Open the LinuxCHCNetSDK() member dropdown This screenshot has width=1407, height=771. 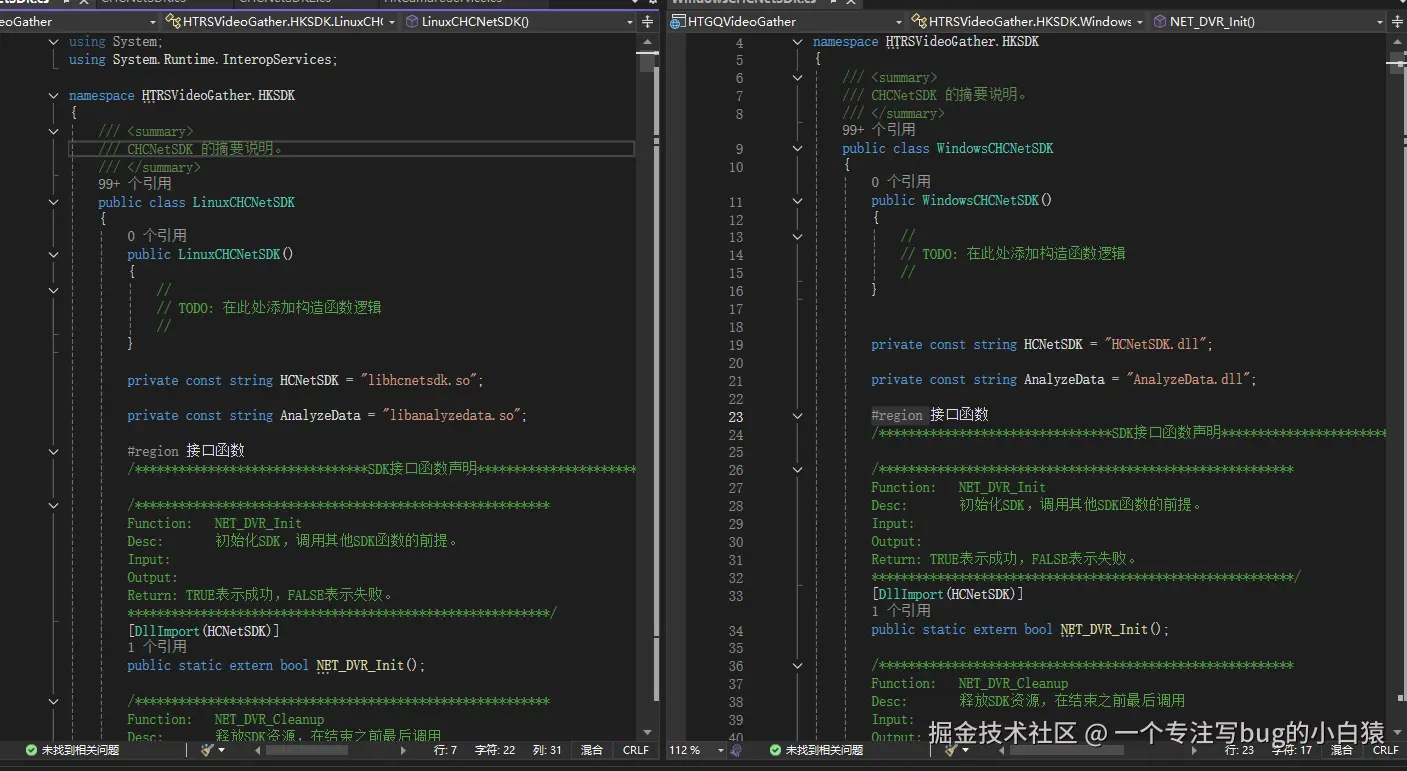point(520,21)
